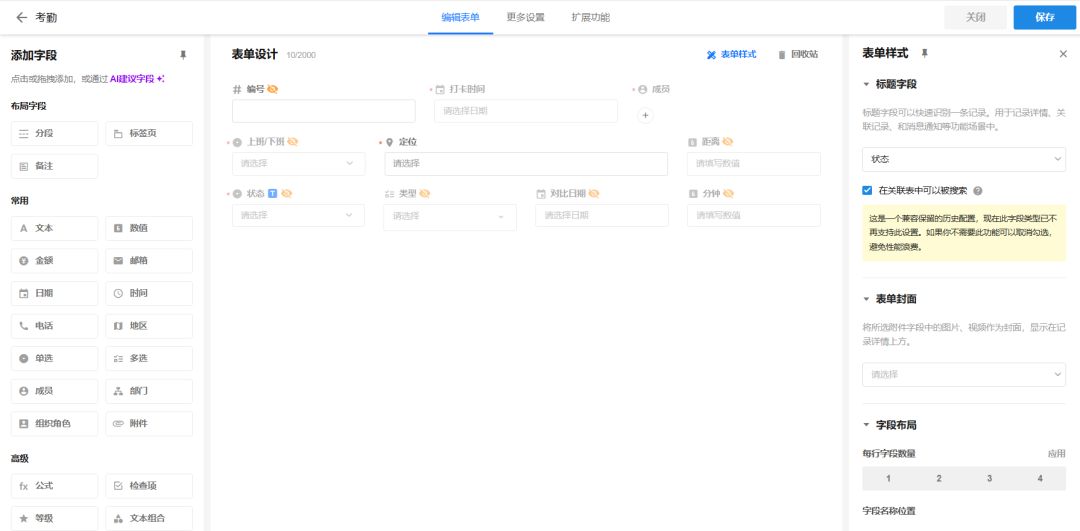The height and width of the screenshot is (531, 1080).
Task: Add a 电话 phone field
Action: coord(54,326)
